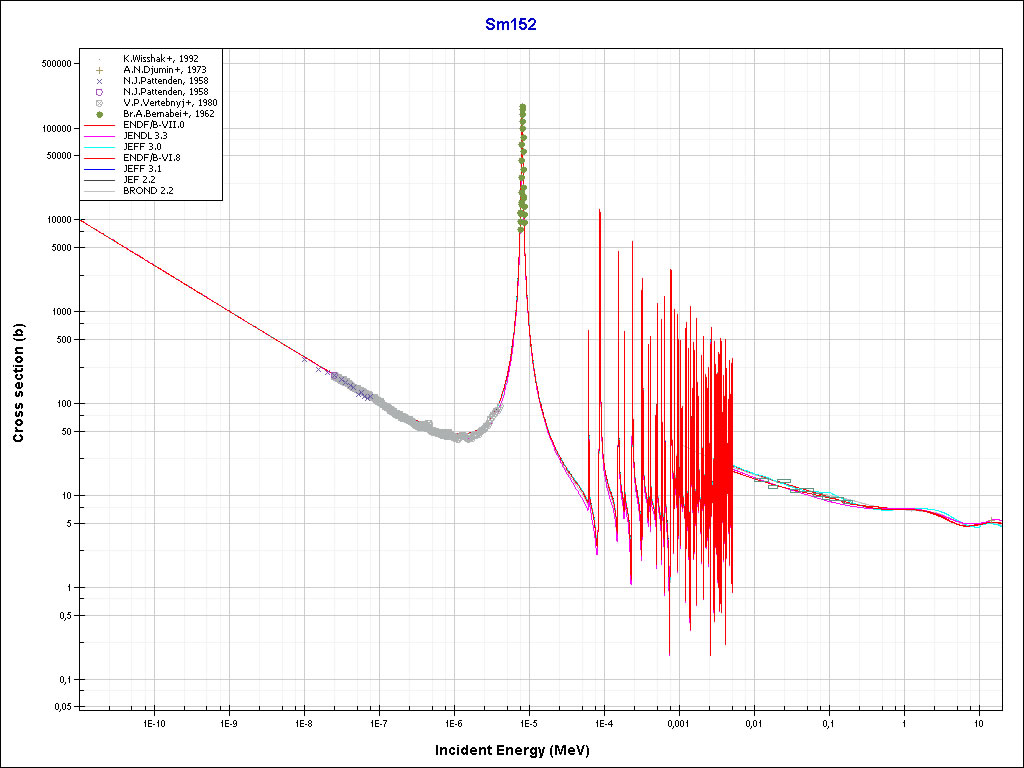
Task: Click the blue JEFF 3.1 line sample
Action: (x=100, y=169)
